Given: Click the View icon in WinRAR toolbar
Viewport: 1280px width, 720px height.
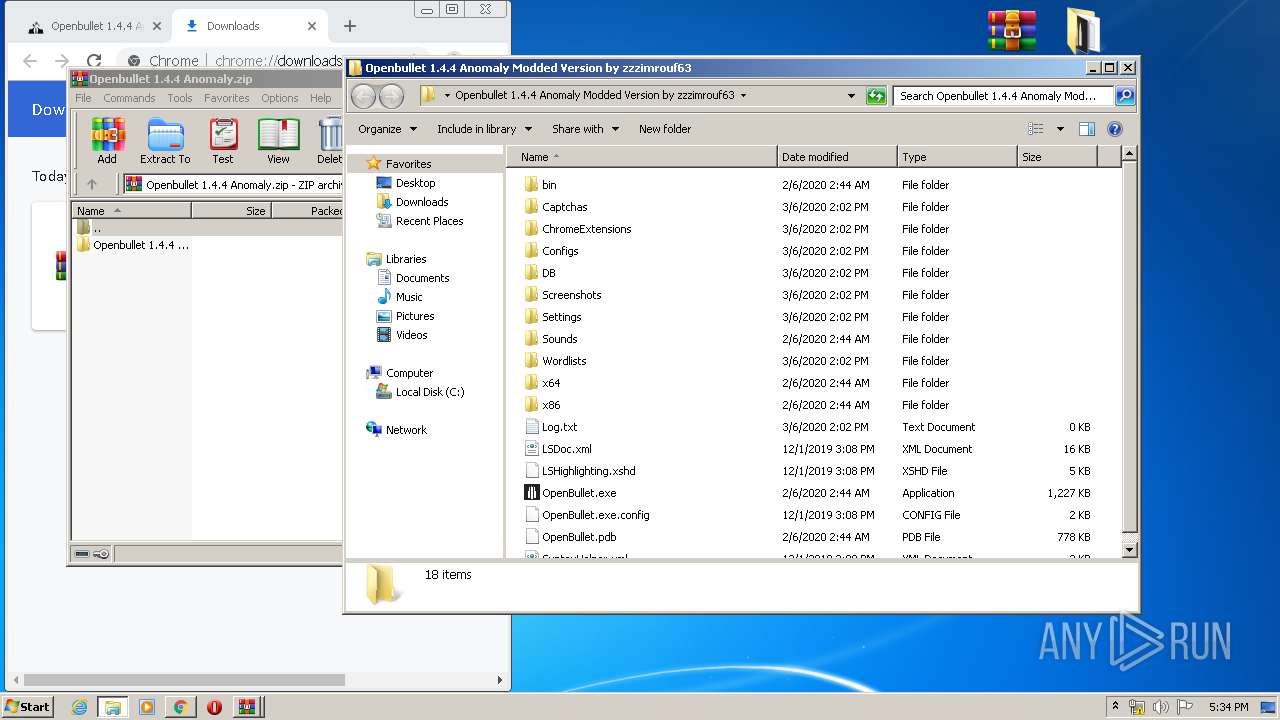Looking at the screenshot, I should click(278, 140).
